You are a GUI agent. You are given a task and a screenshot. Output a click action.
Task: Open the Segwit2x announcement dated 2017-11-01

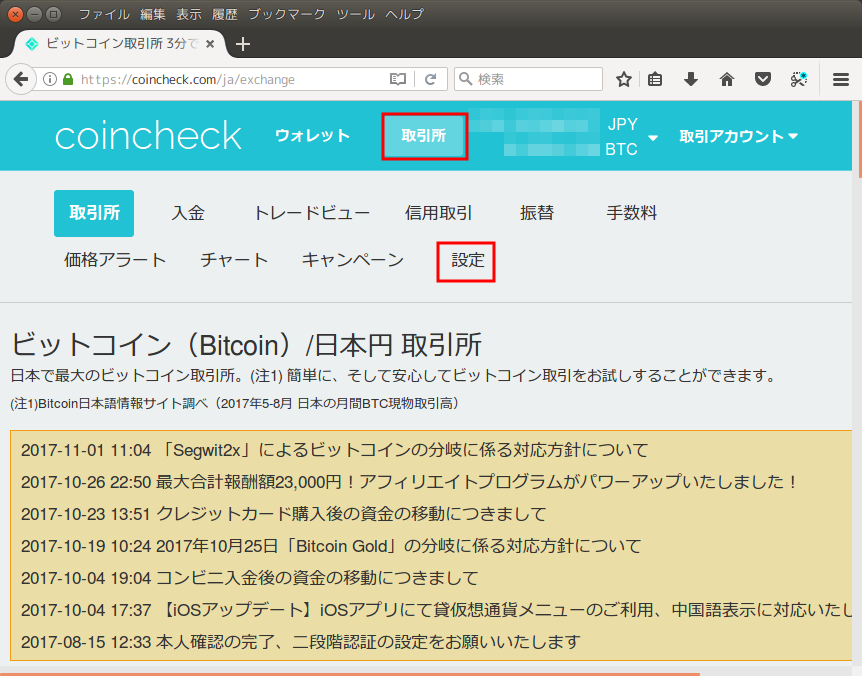coord(334,450)
